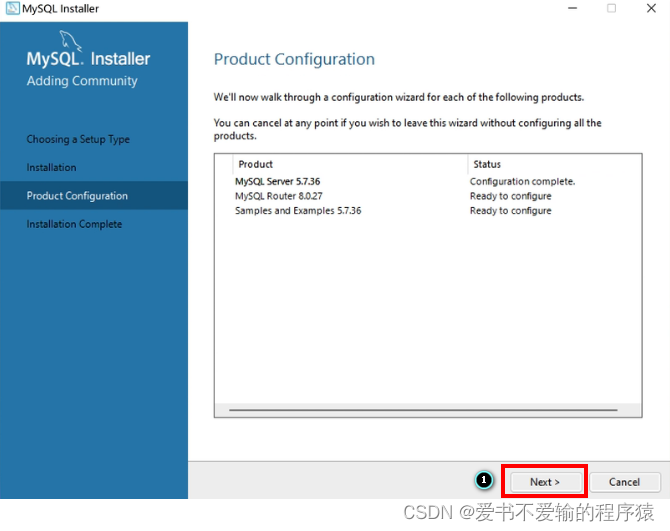Click the Next > button
The width and height of the screenshot is (670, 531).
click(x=545, y=482)
